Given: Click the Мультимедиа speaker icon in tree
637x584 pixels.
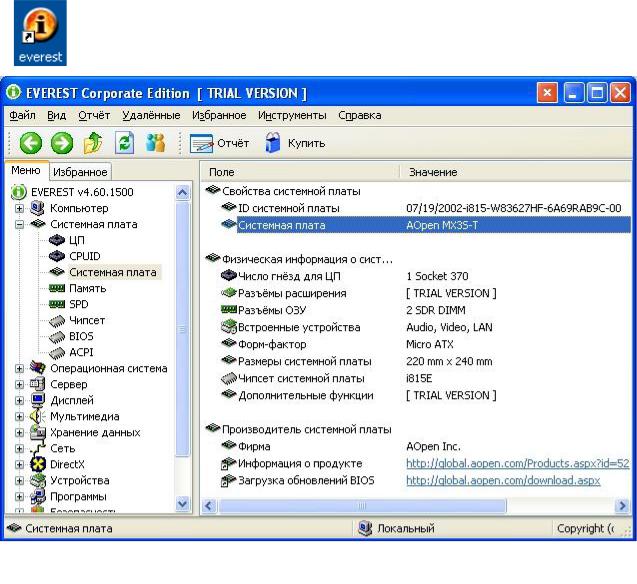Looking at the screenshot, I should [x=37, y=416].
